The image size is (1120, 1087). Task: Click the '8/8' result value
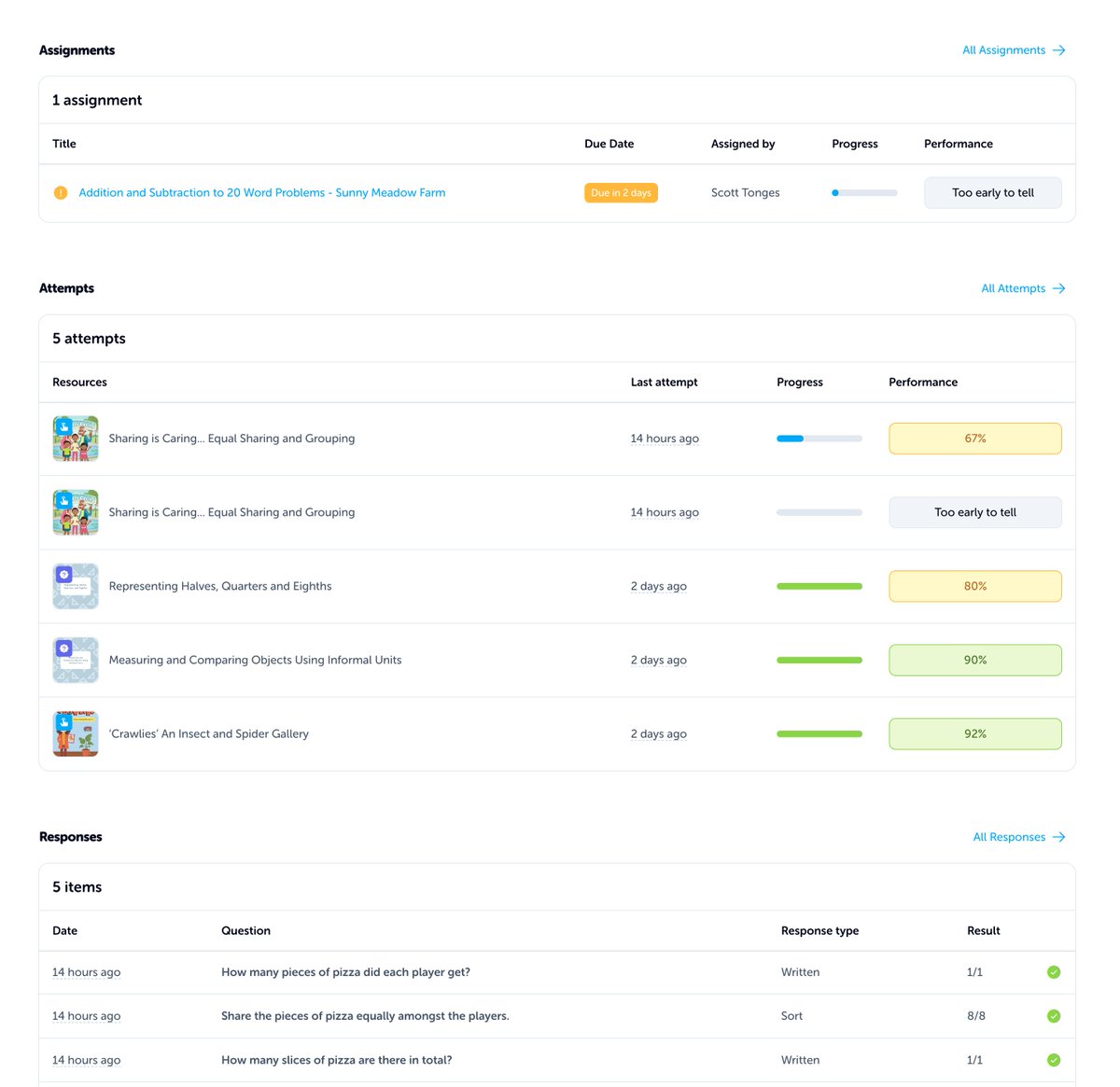point(976,1016)
